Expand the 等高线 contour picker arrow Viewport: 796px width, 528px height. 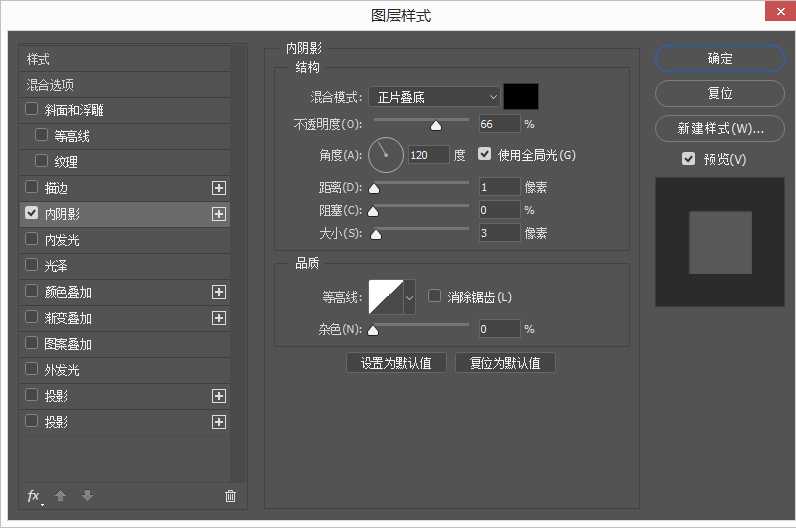pos(409,297)
